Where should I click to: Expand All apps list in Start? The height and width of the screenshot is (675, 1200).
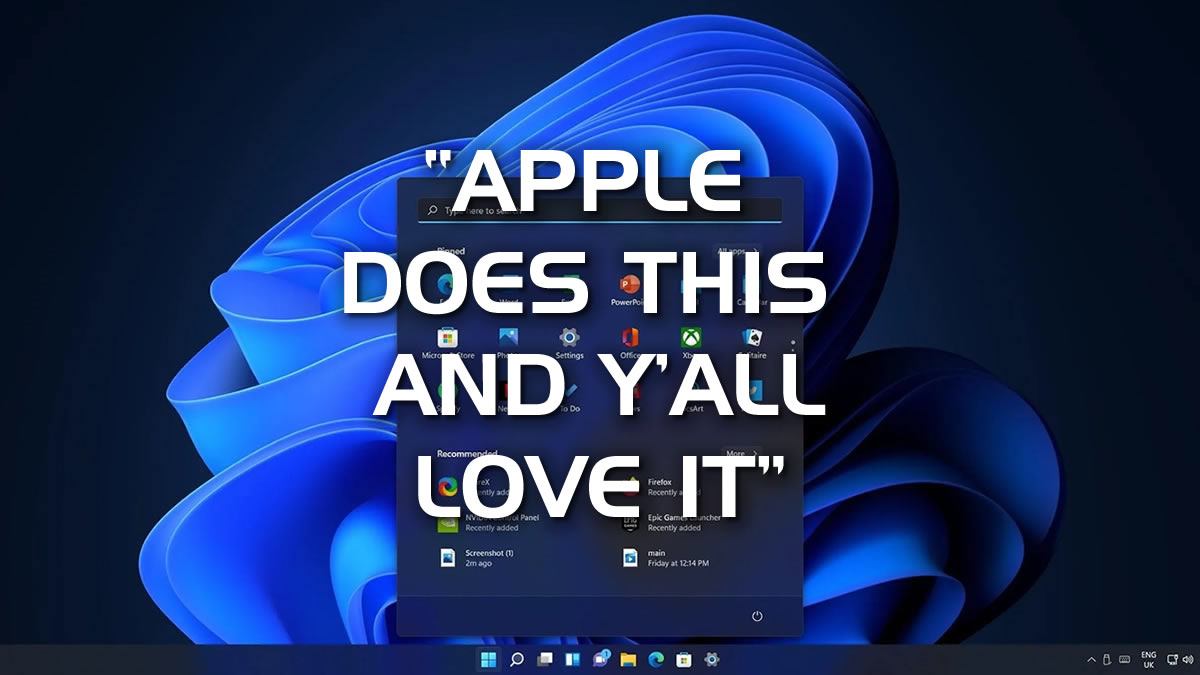[x=737, y=251]
